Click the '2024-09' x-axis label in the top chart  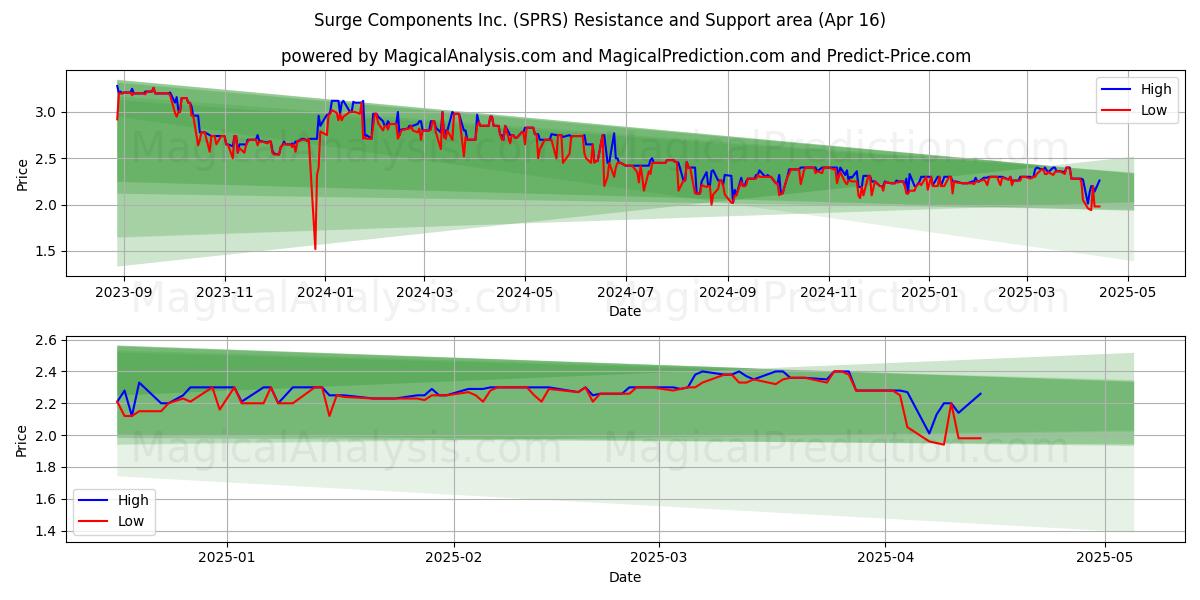727,295
